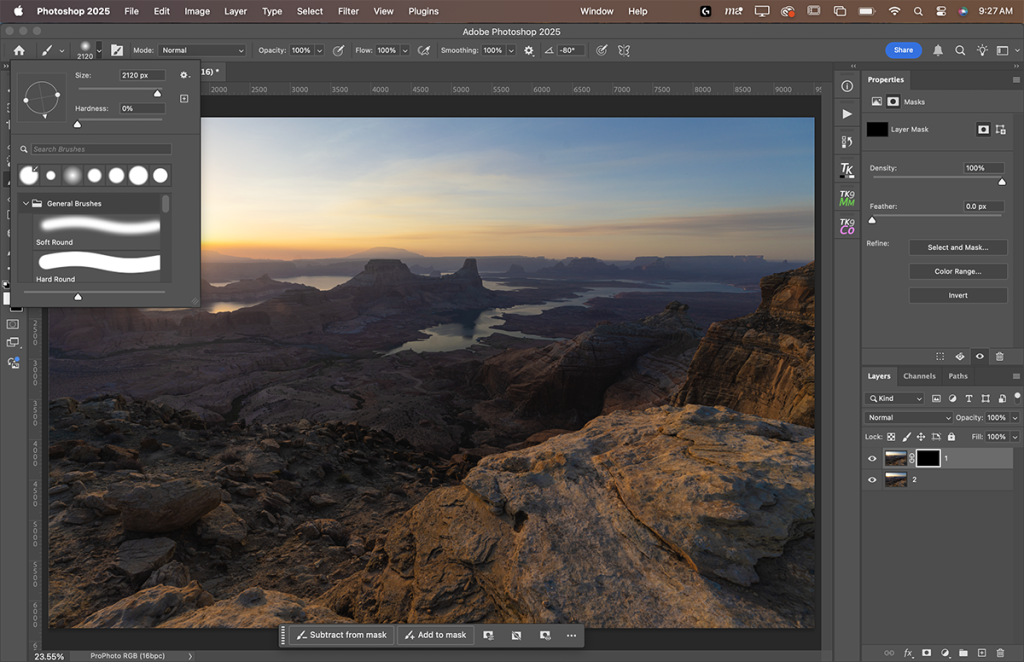The height and width of the screenshot is (662, 1024).
Task: Open the Filter menu
Action: coord(348,11)
